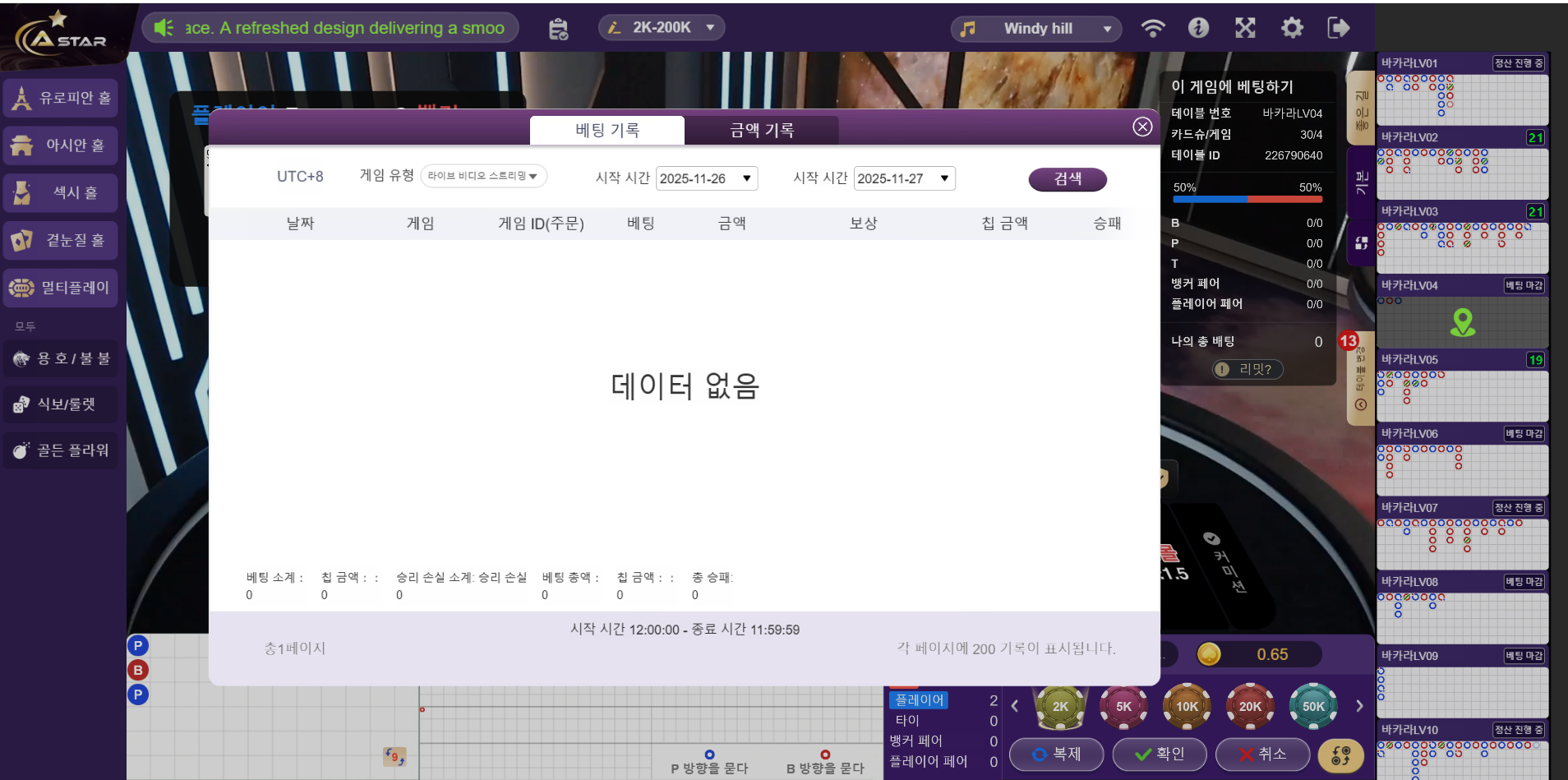Open the 바카라LV02 table thumbnail
1568x780 pixels.
tap(1462, 162)
